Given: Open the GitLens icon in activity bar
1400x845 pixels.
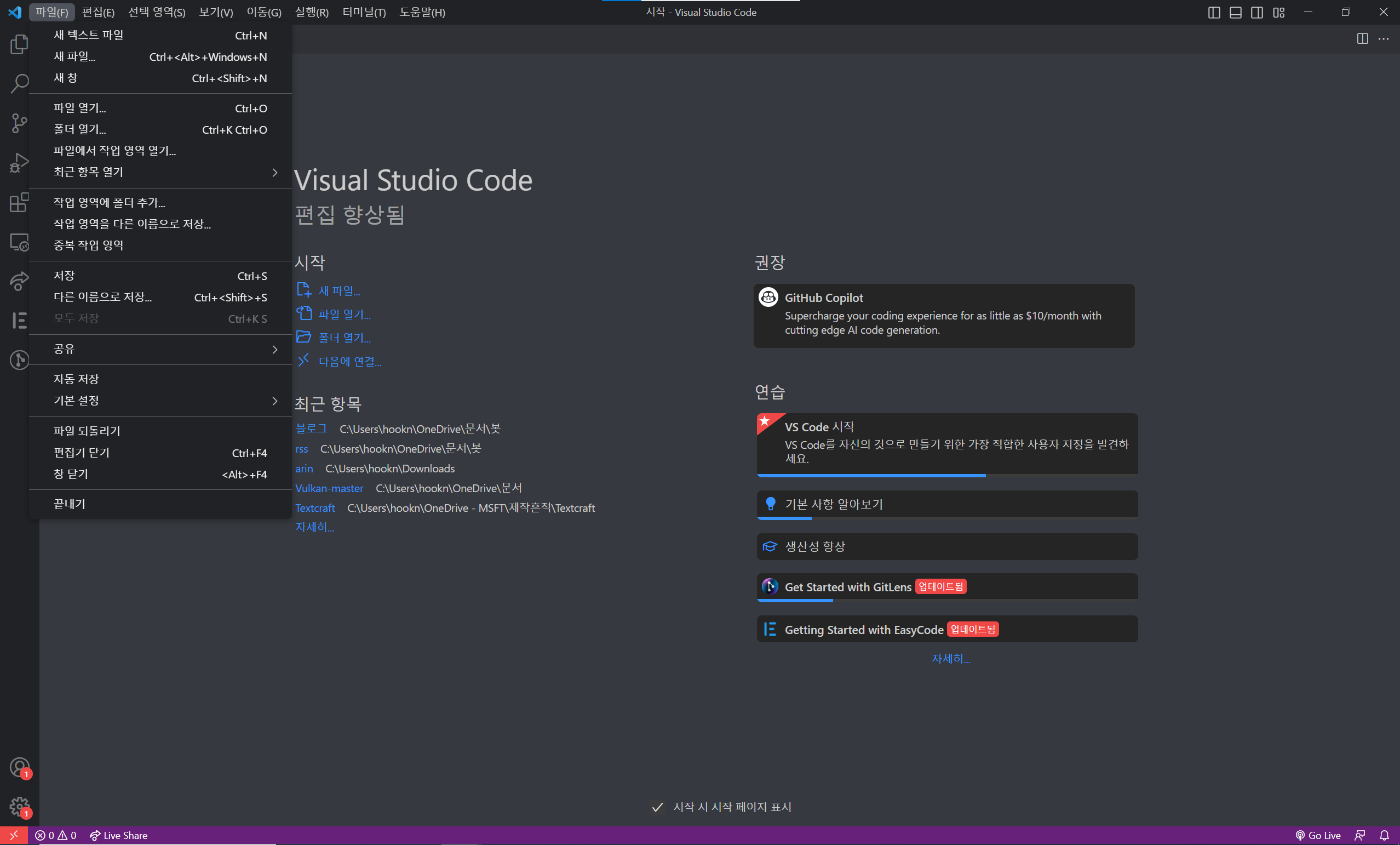Looking at the screenshot, I should coord(19,360).
